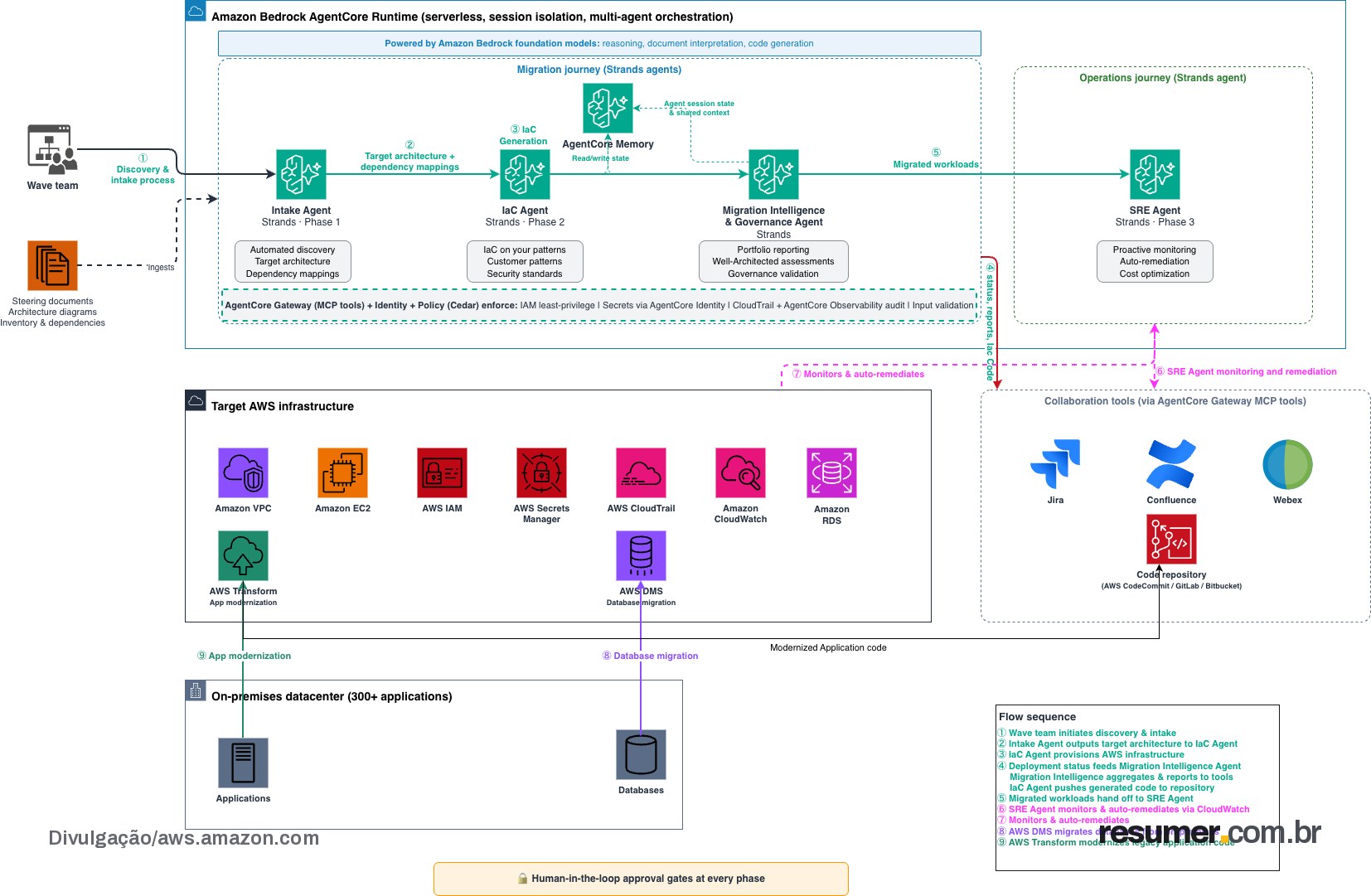The height and width of the screenshot is (896, 1371).
Task: Select the AWS IAM icon
Action: pyautogui.click(x=442, y=472)
